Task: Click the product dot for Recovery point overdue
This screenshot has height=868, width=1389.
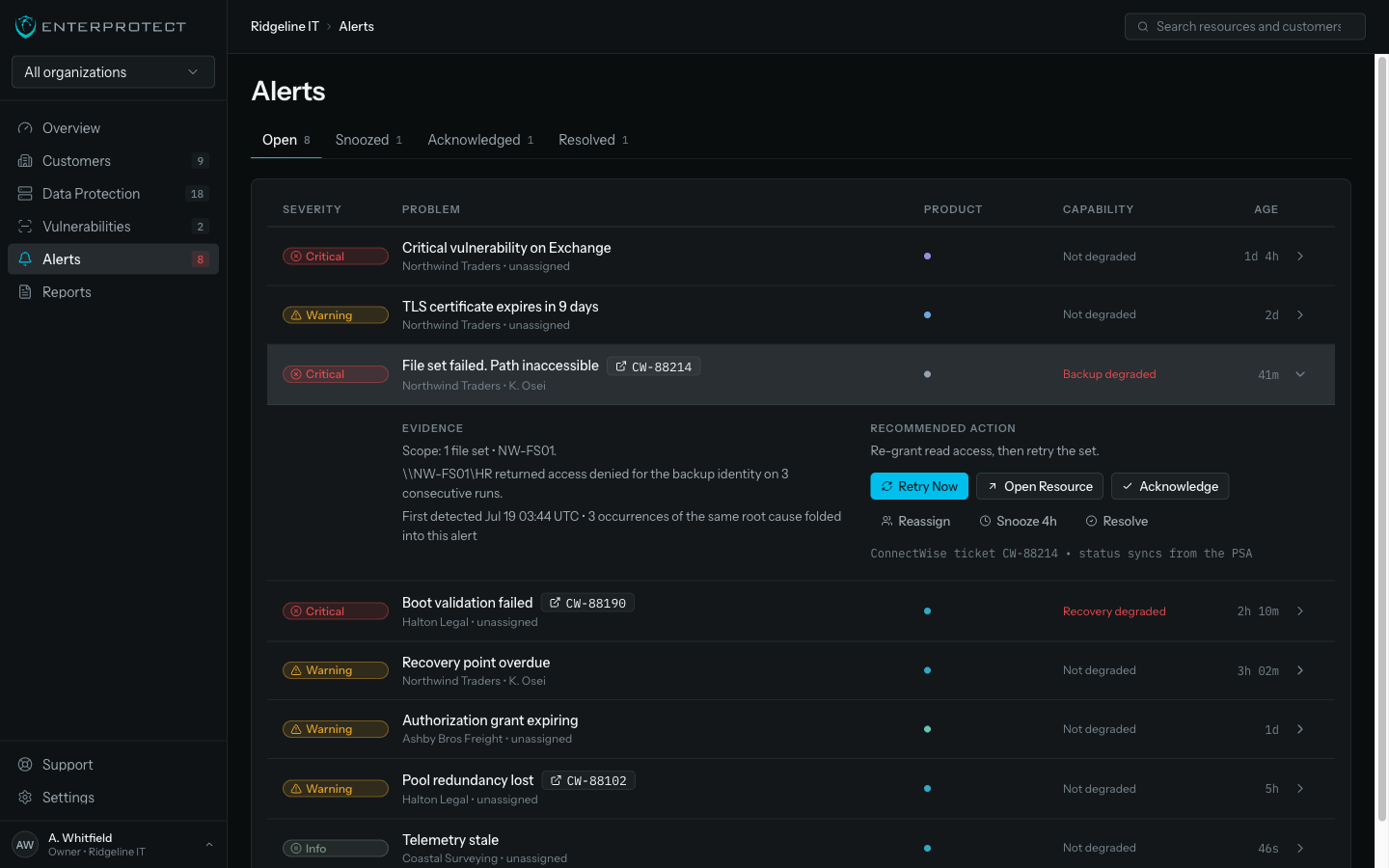Action: (927, 670)
